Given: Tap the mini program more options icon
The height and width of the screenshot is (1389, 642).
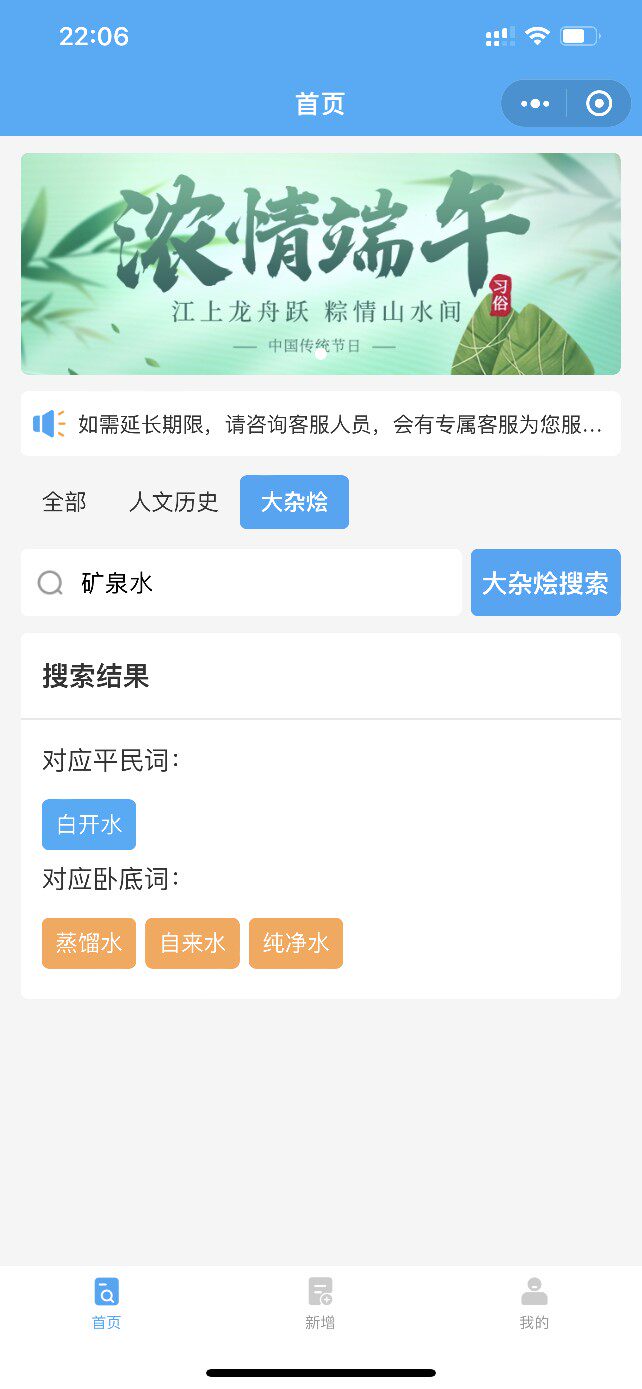Looking at the screenshot, I should [535, 104].
